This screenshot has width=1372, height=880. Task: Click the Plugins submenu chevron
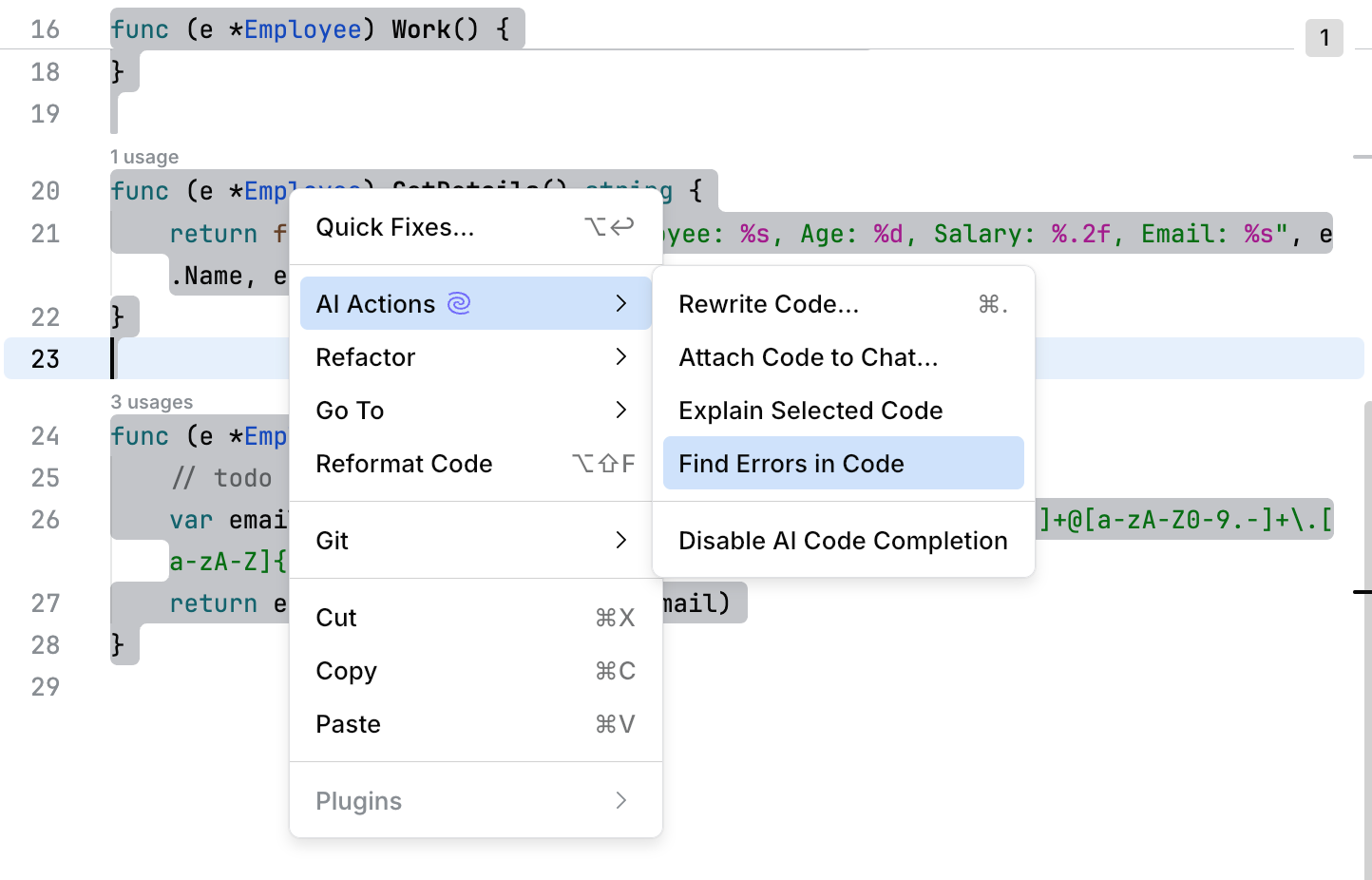621,800
